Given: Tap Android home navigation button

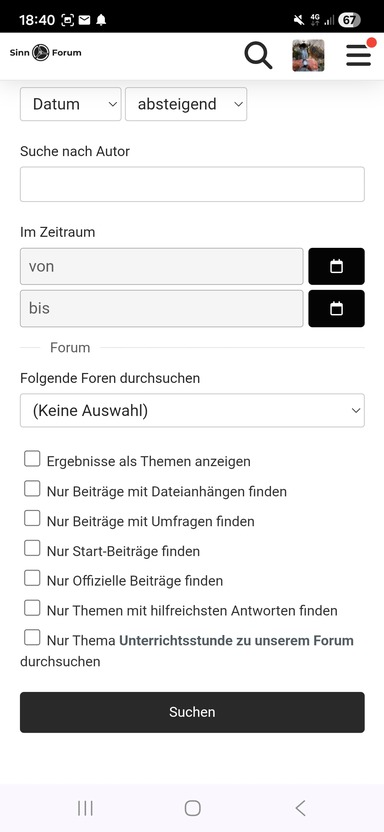Looking at the screenshot, I should (x=193, y=808).
